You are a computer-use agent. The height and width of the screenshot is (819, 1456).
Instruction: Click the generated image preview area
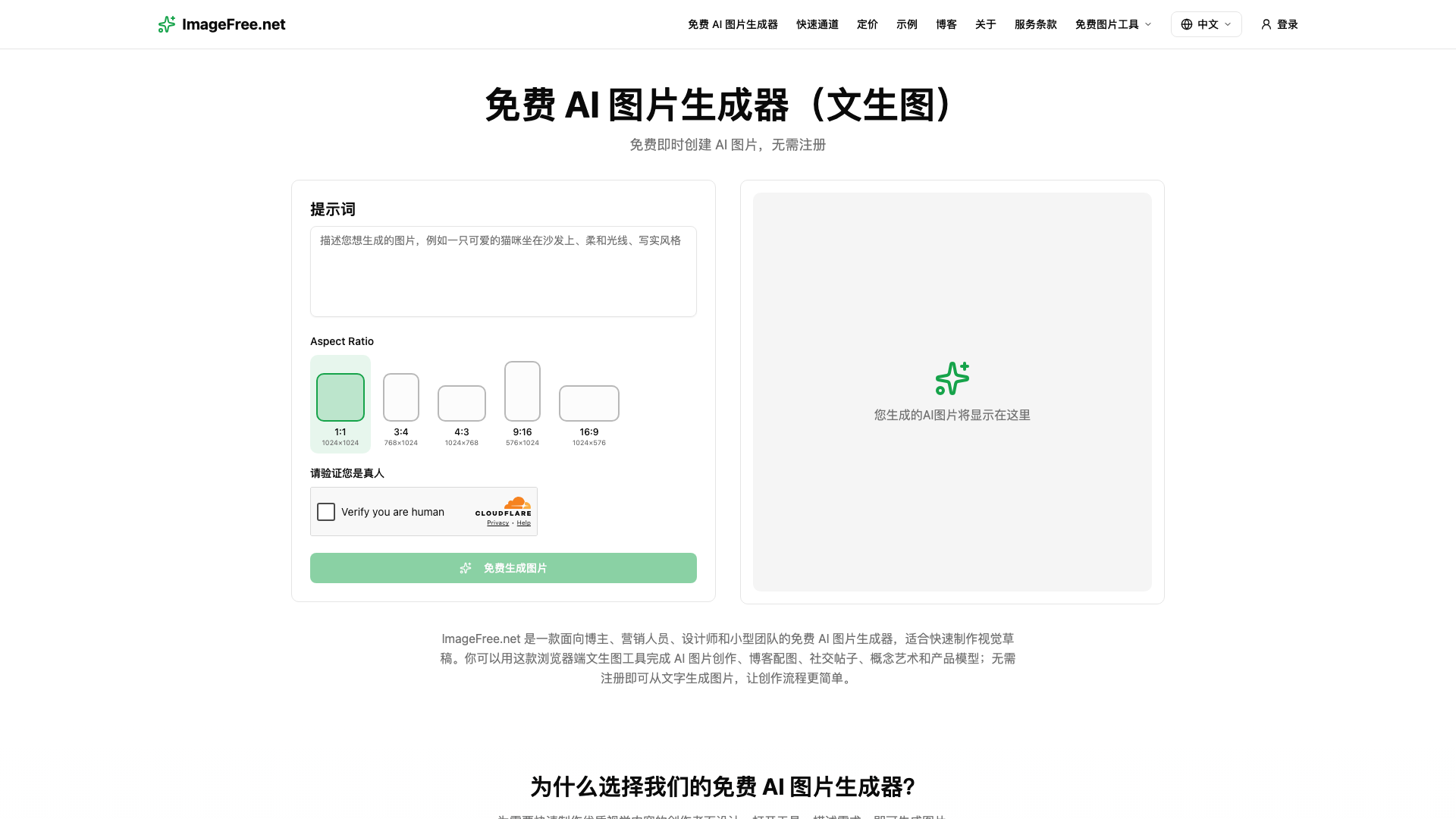pyautogui.click(x=952, y=392)
